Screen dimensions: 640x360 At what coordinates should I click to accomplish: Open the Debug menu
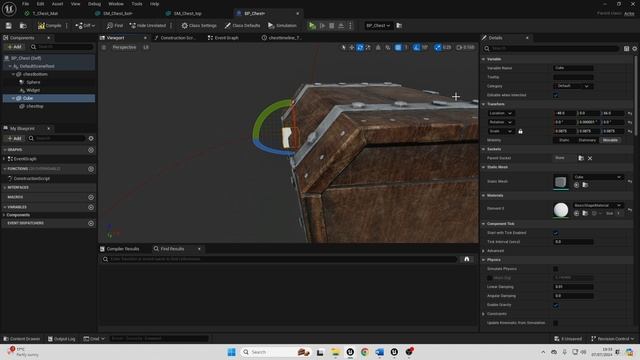94,4
